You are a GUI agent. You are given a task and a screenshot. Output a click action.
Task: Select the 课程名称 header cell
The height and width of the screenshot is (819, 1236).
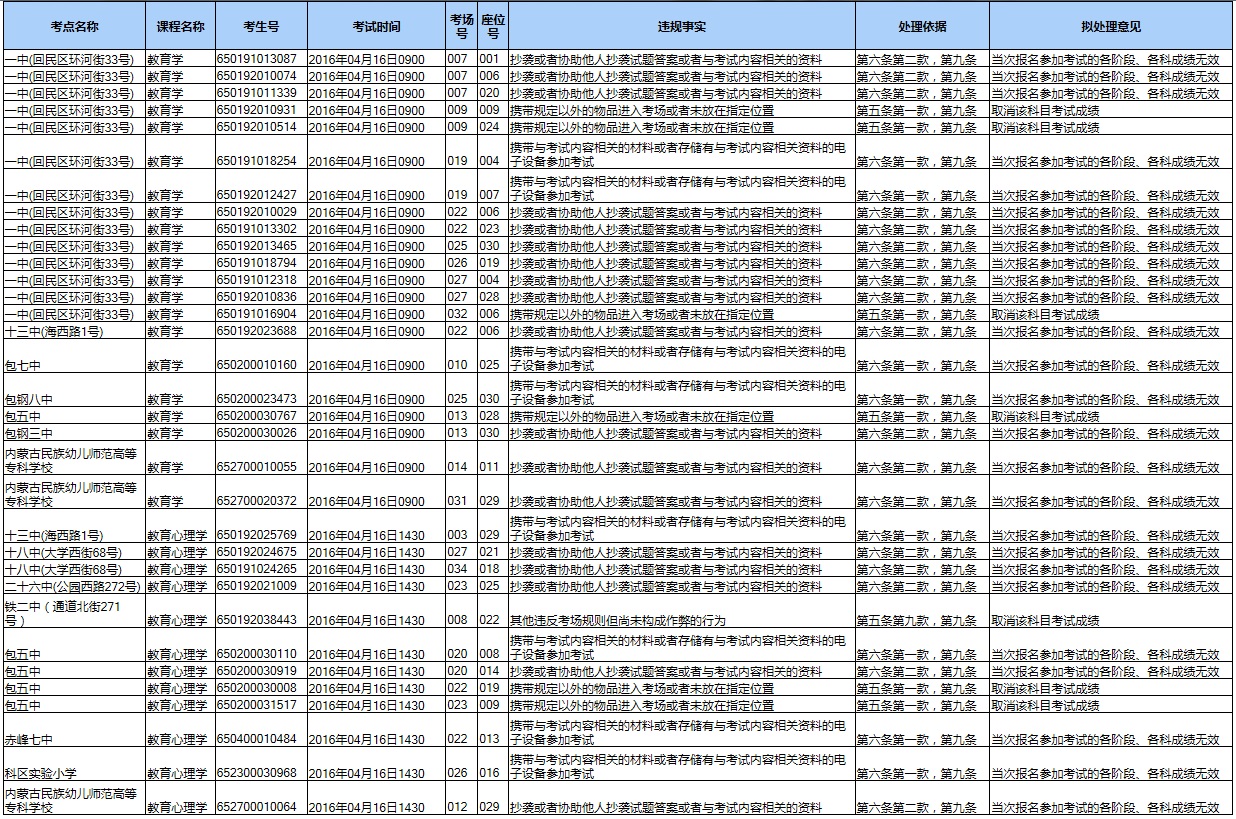pos(180,27)
